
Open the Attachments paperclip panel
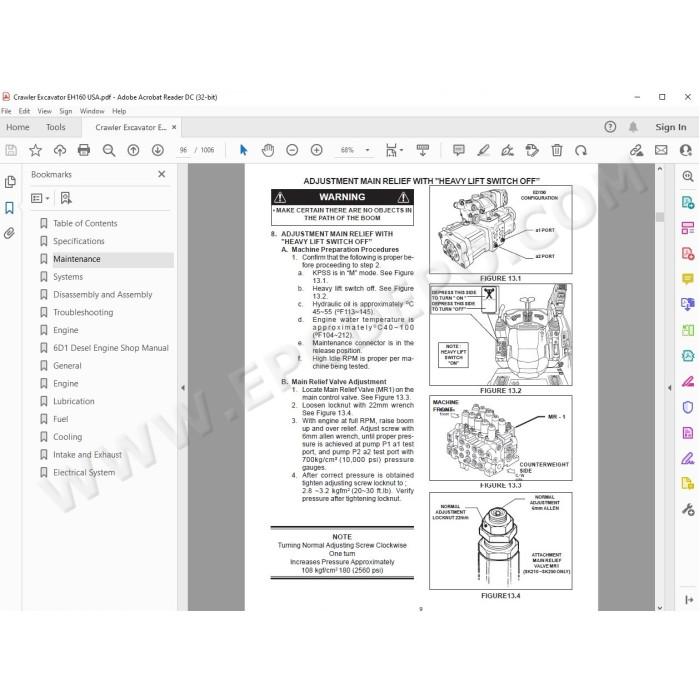click(9, 233)
